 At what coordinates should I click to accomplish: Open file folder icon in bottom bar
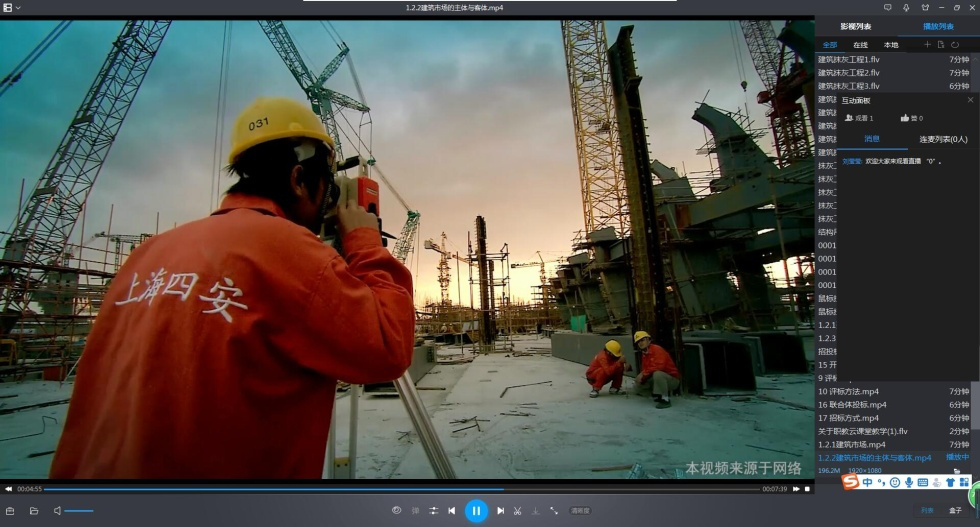(x=33, y=510)
